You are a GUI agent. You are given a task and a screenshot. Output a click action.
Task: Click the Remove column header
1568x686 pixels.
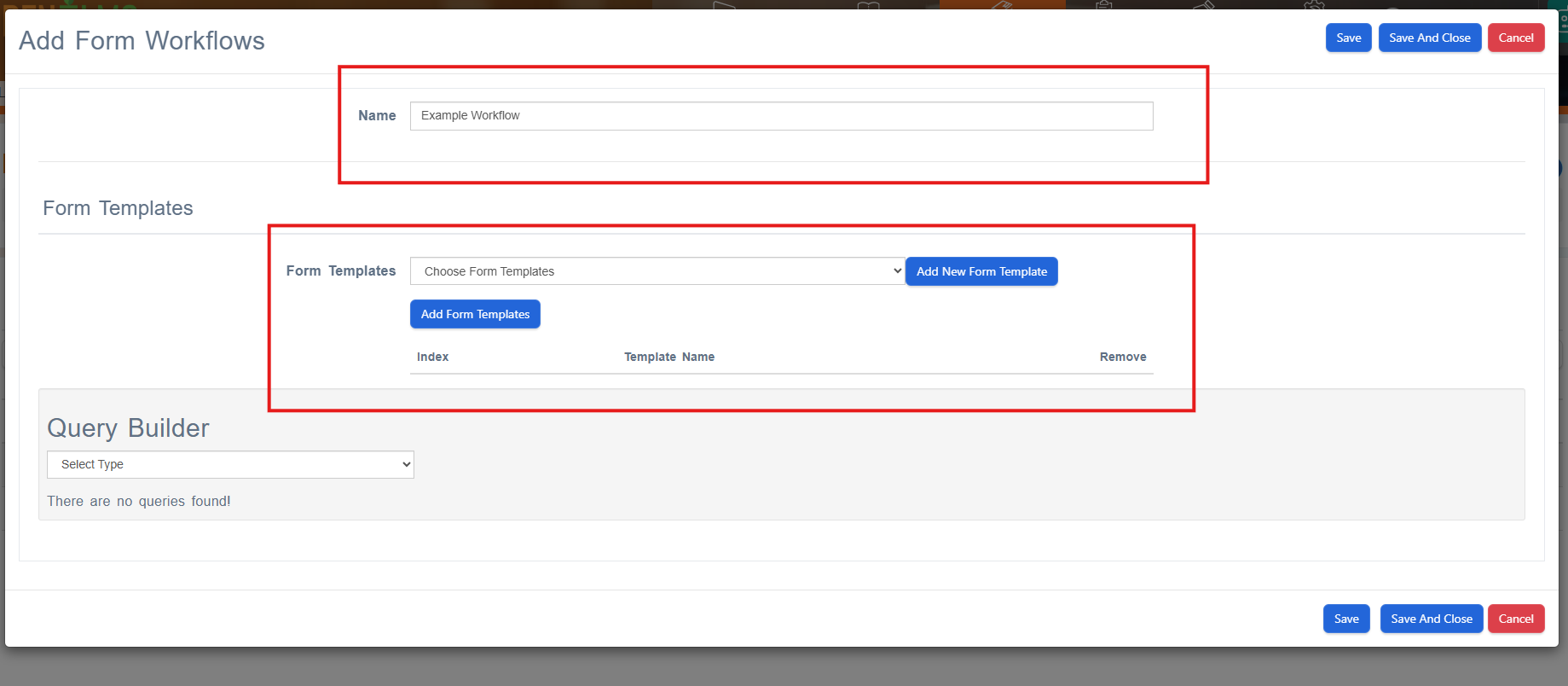[x=1123, y=357]
